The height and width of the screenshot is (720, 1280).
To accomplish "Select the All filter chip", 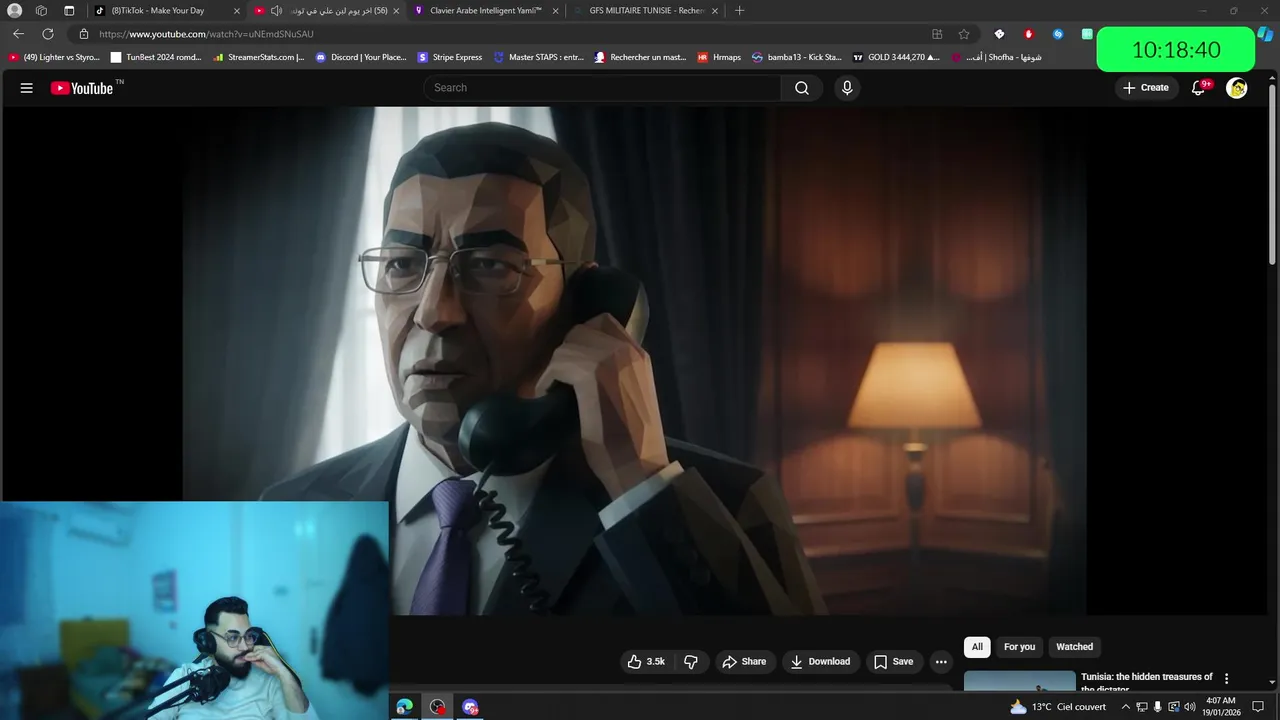I will (977, 647).
